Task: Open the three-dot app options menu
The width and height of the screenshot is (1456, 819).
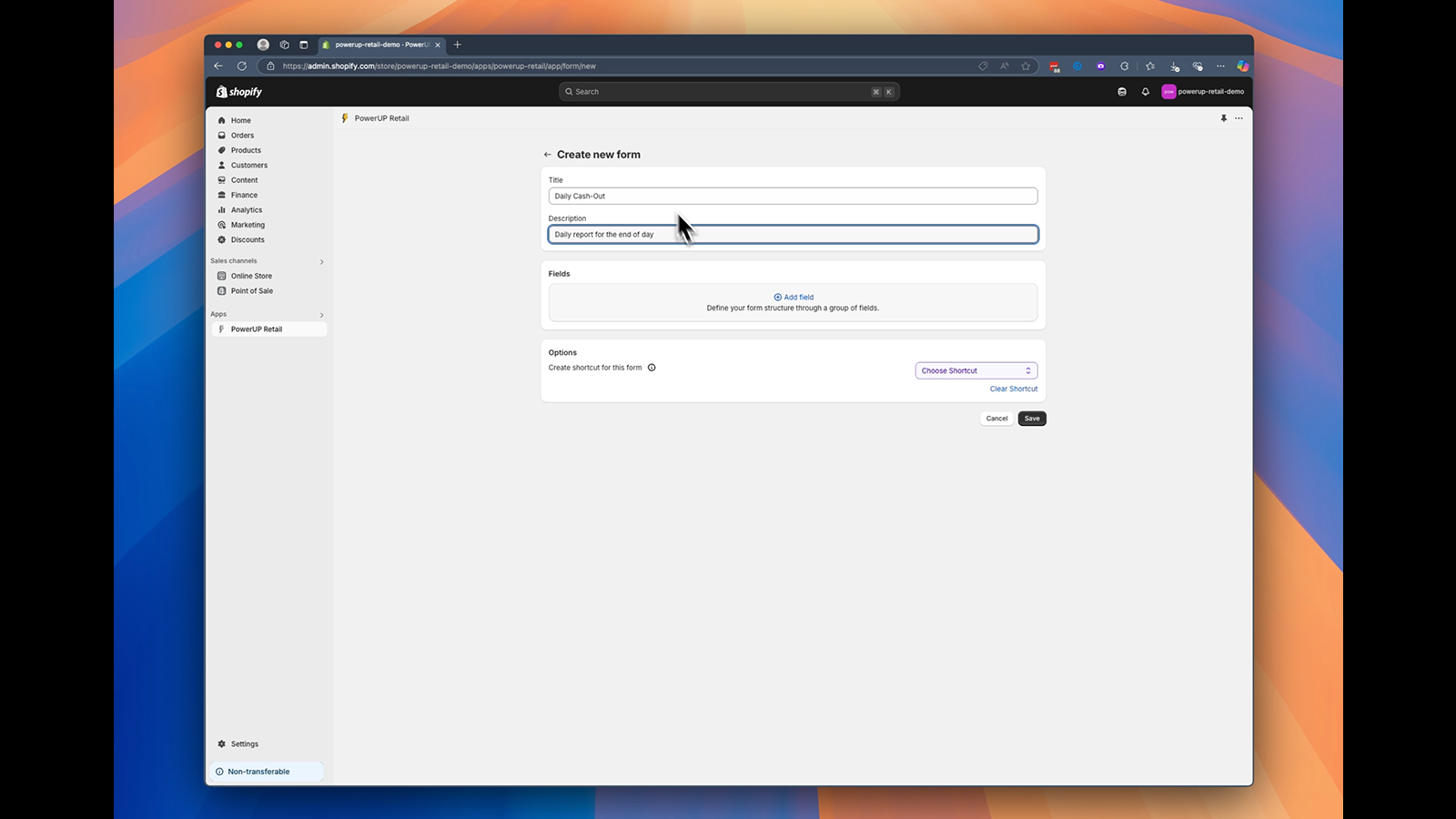Action: 1239,118
